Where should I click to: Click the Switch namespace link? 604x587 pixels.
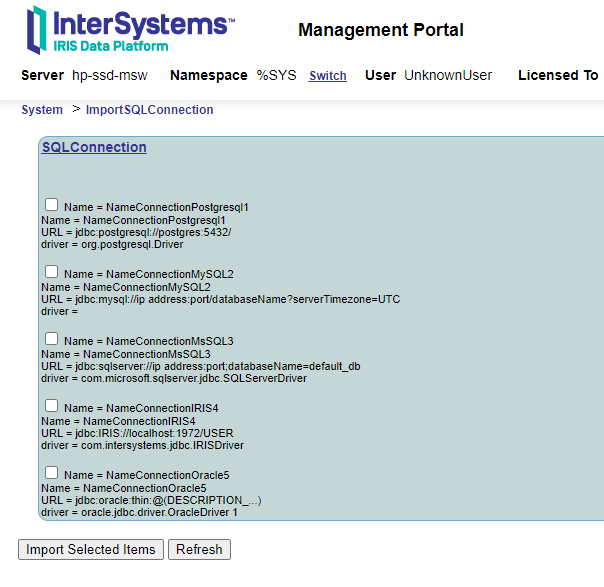(x=327, y=75)
